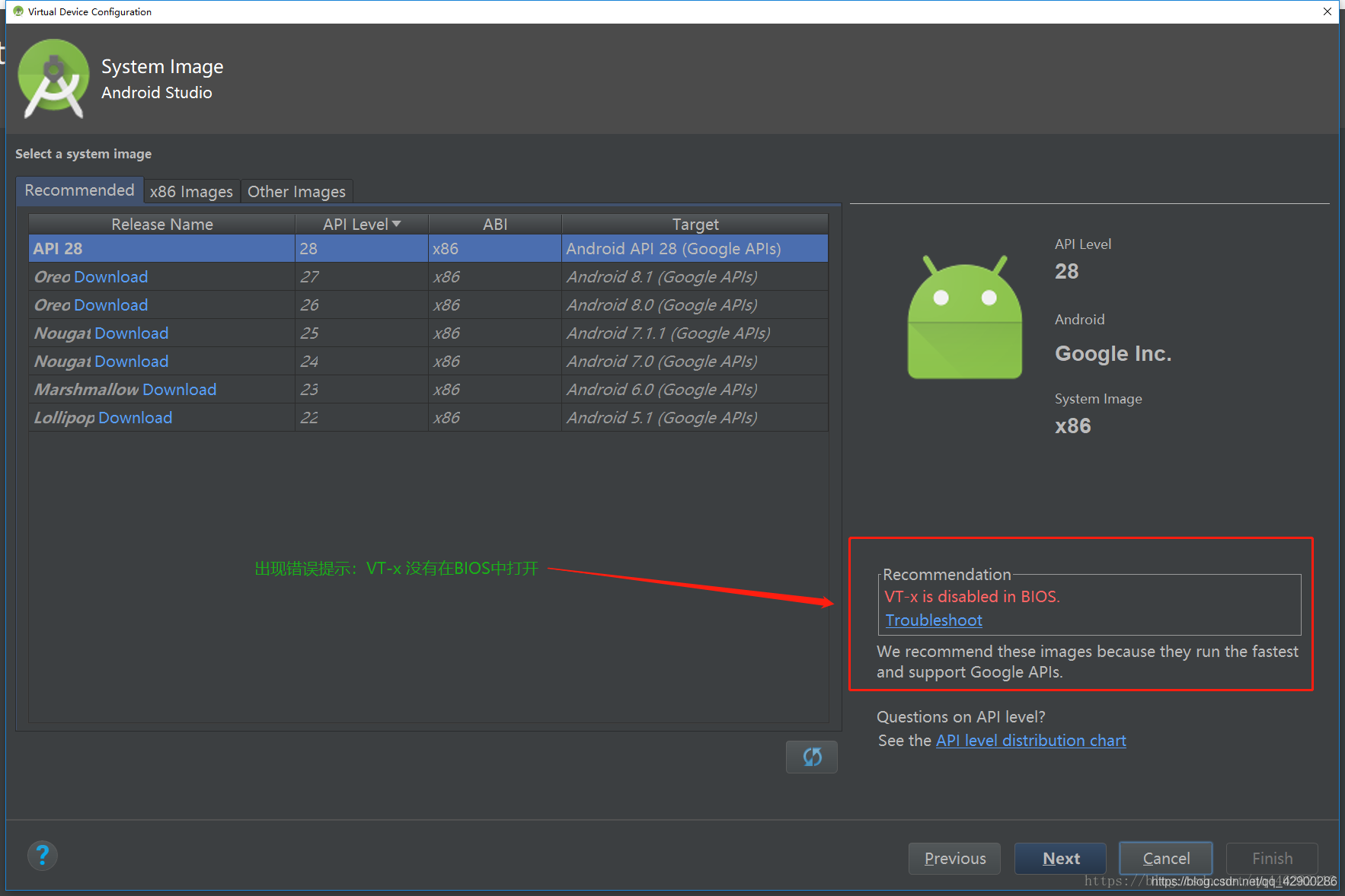Click the refresh system images icon

pyautogui.click(x=812, y=757)
